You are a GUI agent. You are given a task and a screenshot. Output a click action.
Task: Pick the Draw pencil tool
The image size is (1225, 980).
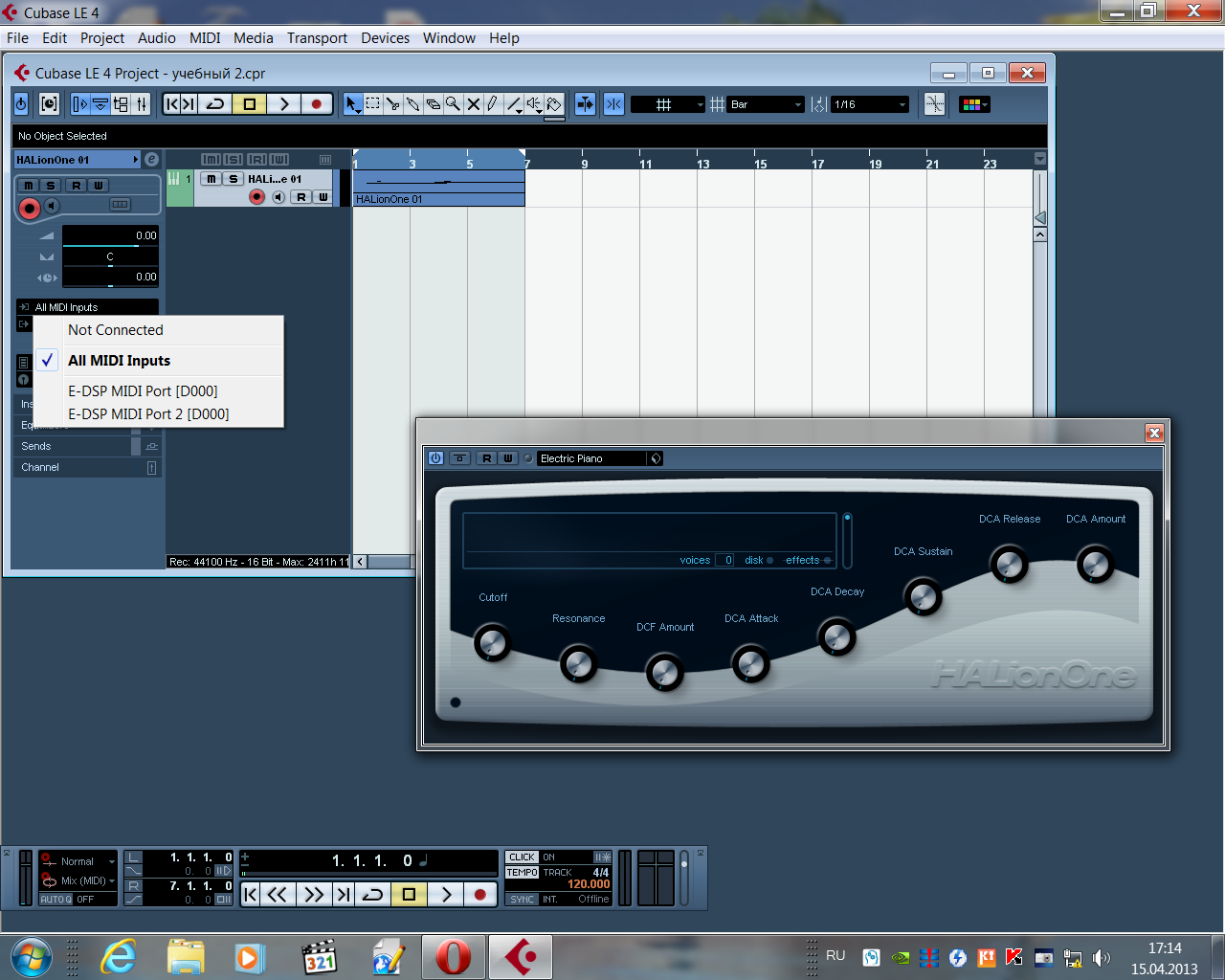(493, 104)
